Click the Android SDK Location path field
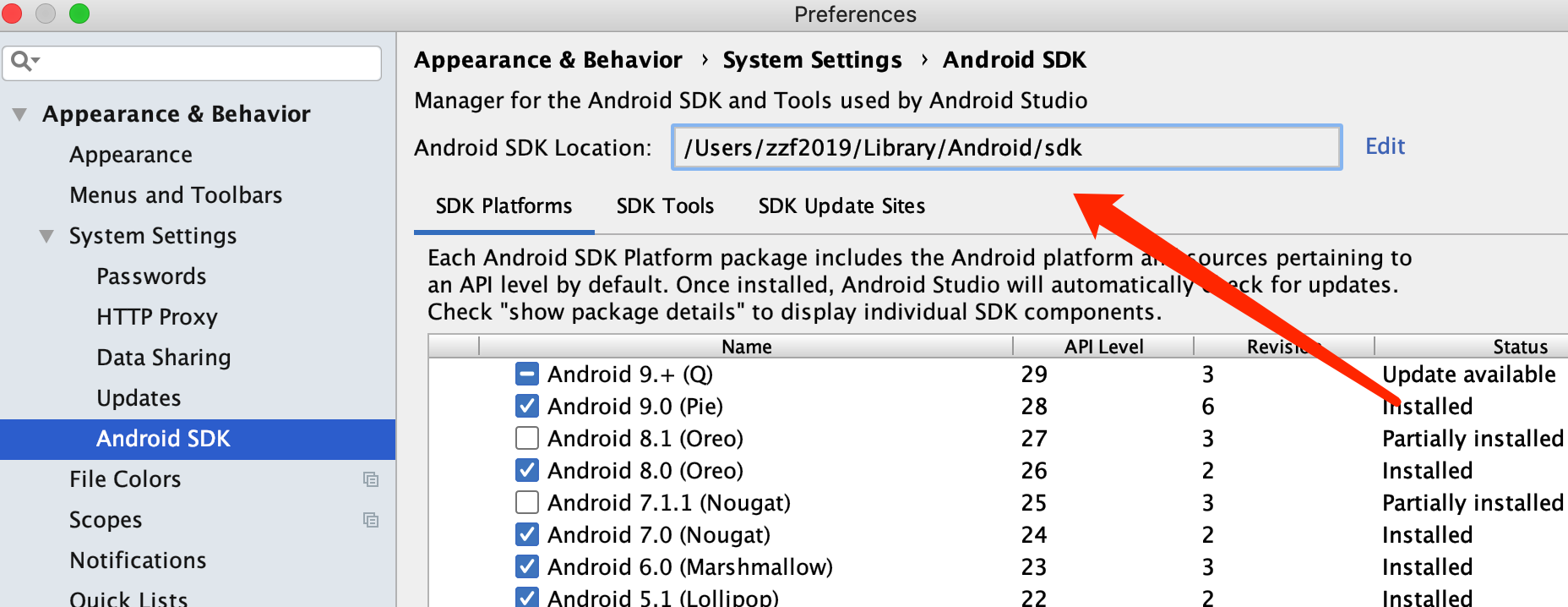 [x=1005, y=148]
